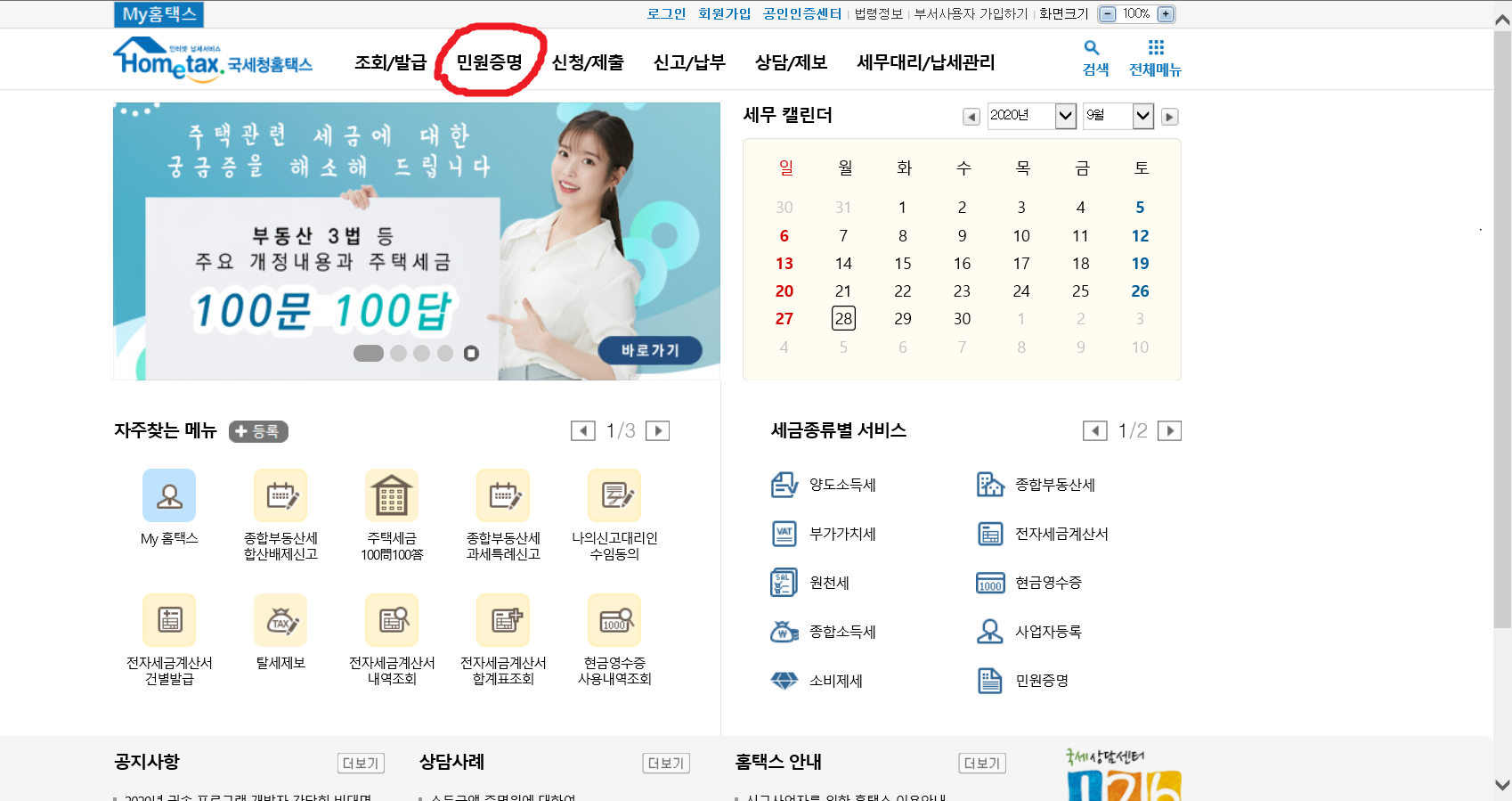
Task: Open 전자세금계산서 건별발급 icon
Action: [169, 620]
